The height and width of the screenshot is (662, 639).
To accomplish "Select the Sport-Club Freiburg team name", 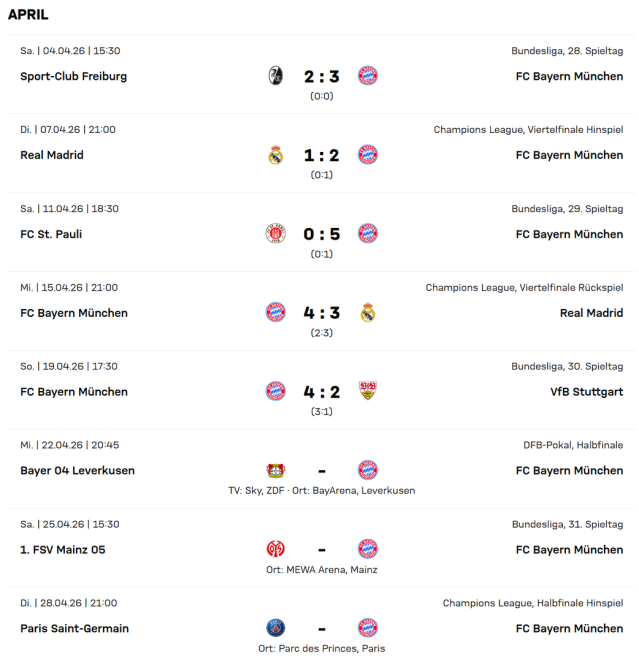I will tap(73, 76).
